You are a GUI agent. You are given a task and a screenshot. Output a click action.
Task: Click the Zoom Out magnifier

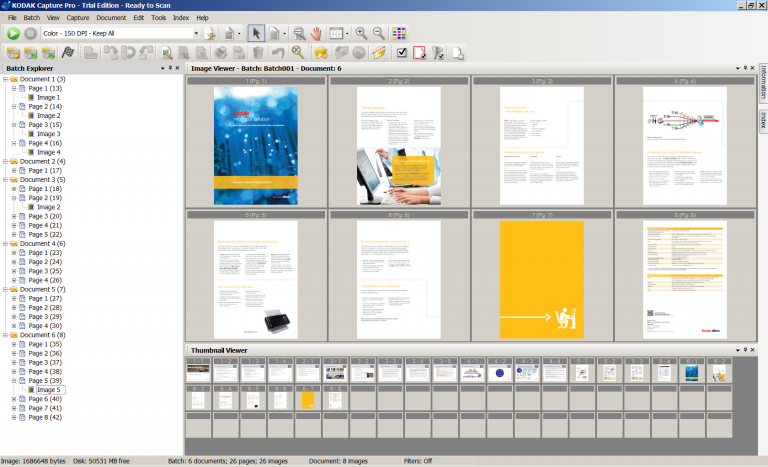click(x=379, y=33)
